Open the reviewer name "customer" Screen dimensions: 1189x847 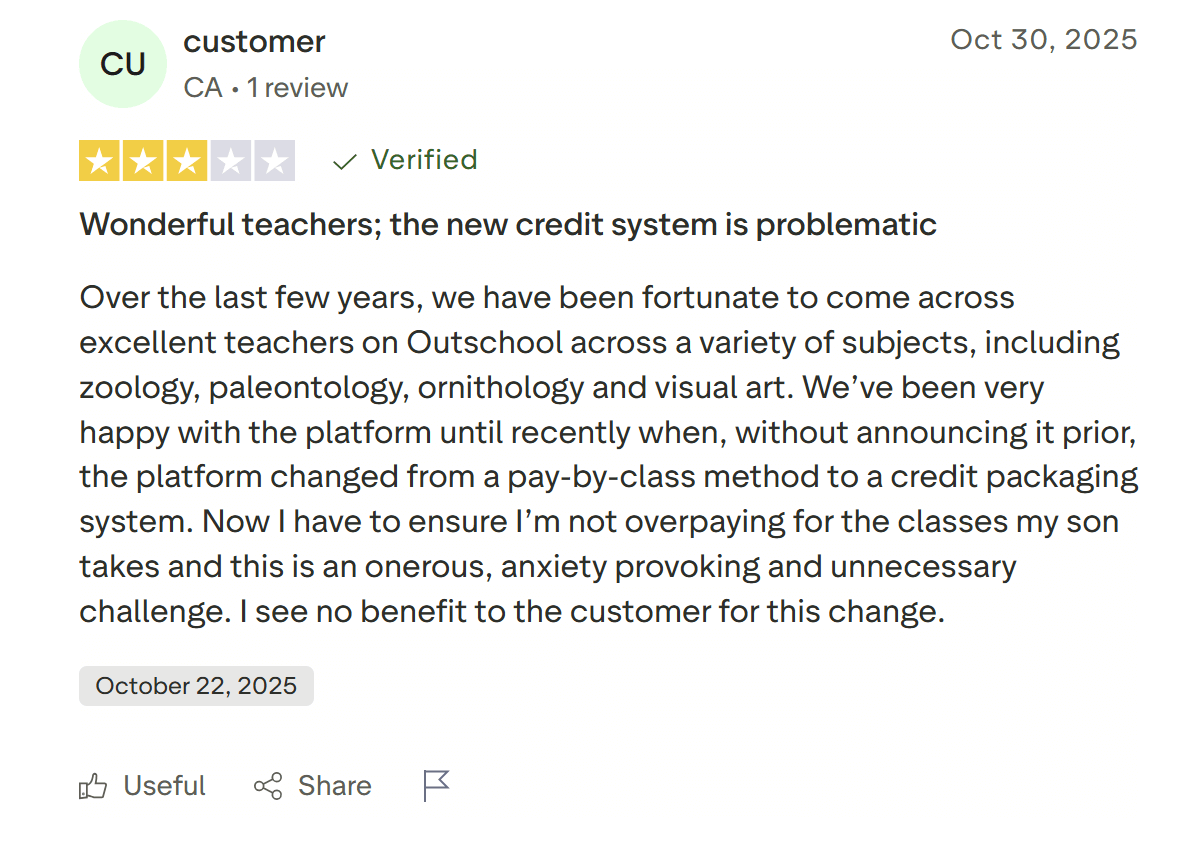coord(254,42)
